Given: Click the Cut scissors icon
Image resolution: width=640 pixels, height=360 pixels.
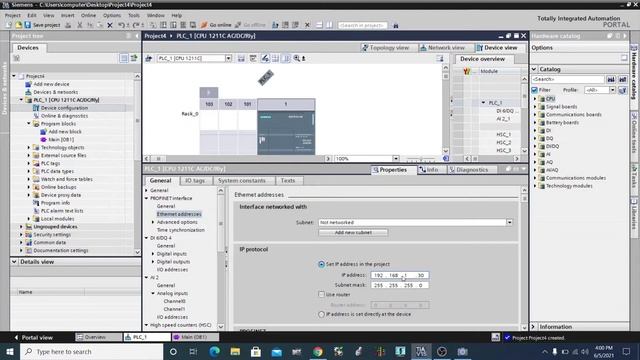Looking at the screenshot, I should tap(80, 25).
